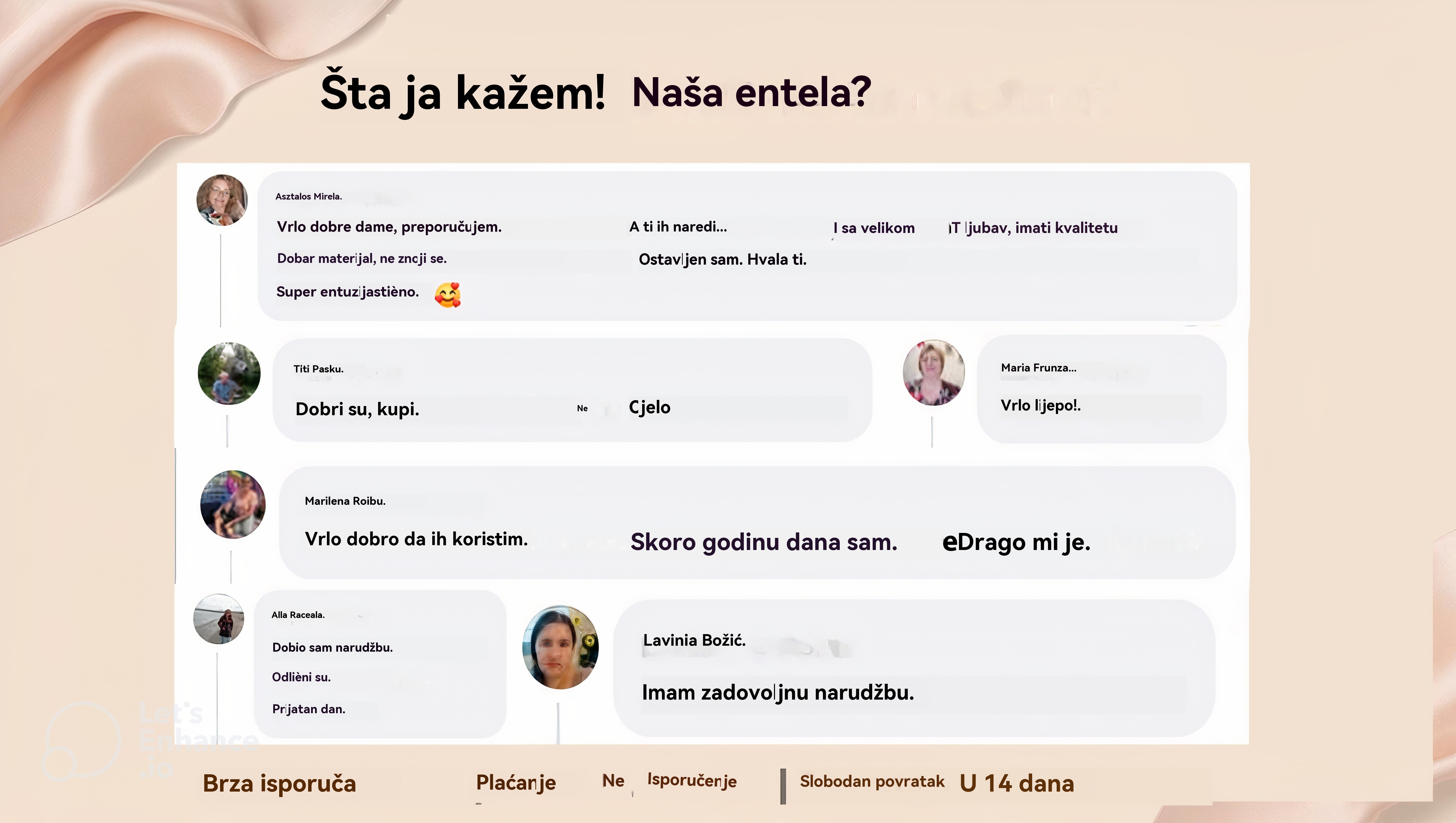Viewport: 1456px width, 823px height.
Task: Click Marilena Roibu's avatar
Action: [x=233, y=504]
